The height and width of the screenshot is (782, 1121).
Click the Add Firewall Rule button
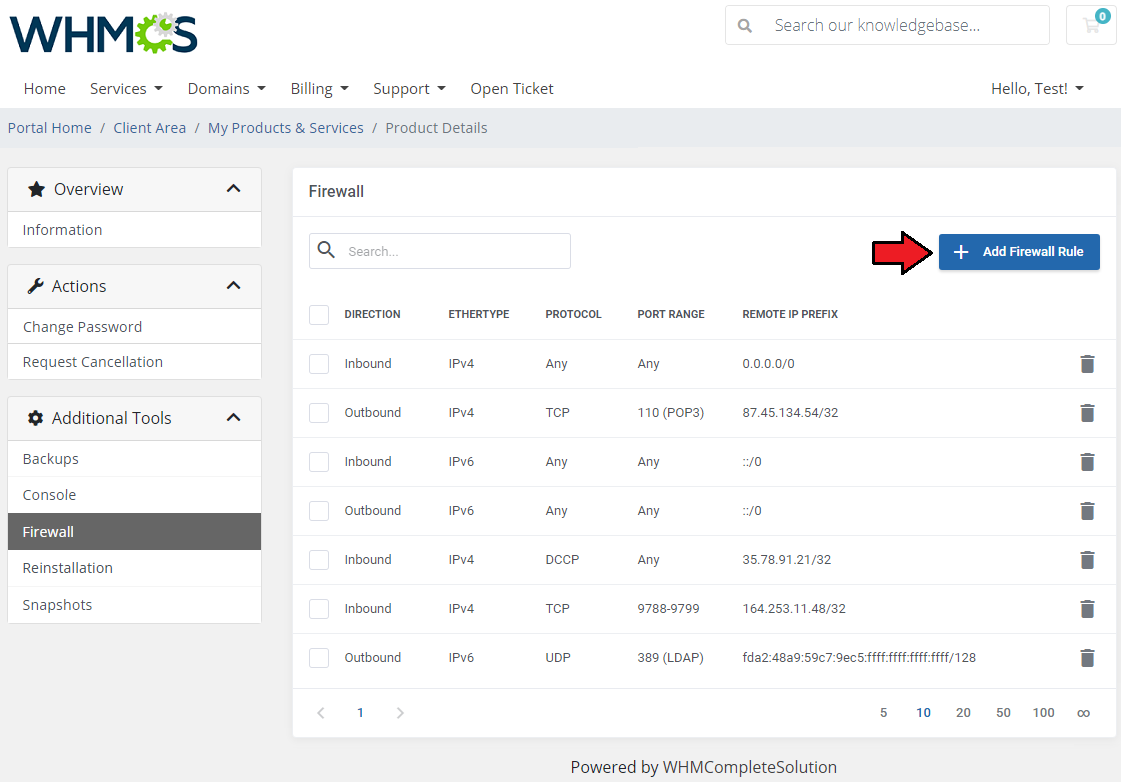(1019, 252)
